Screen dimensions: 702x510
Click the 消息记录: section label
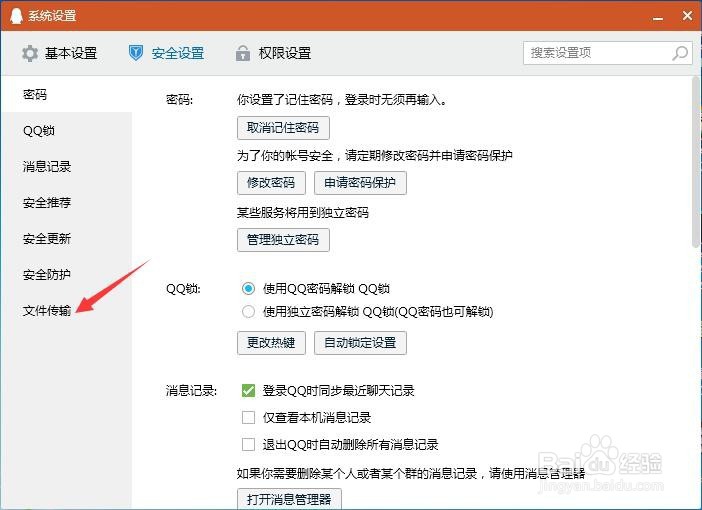pos(191,391)
